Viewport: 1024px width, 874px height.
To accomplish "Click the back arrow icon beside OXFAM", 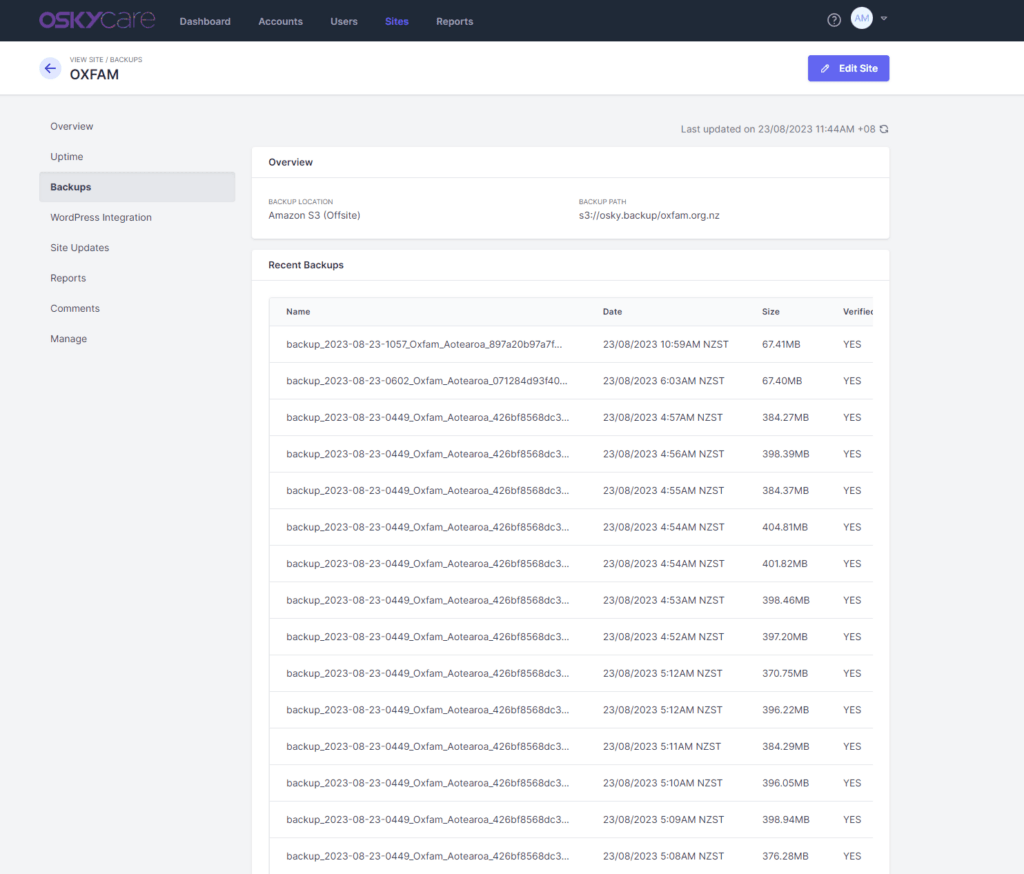I will click(x=50, y=68).
